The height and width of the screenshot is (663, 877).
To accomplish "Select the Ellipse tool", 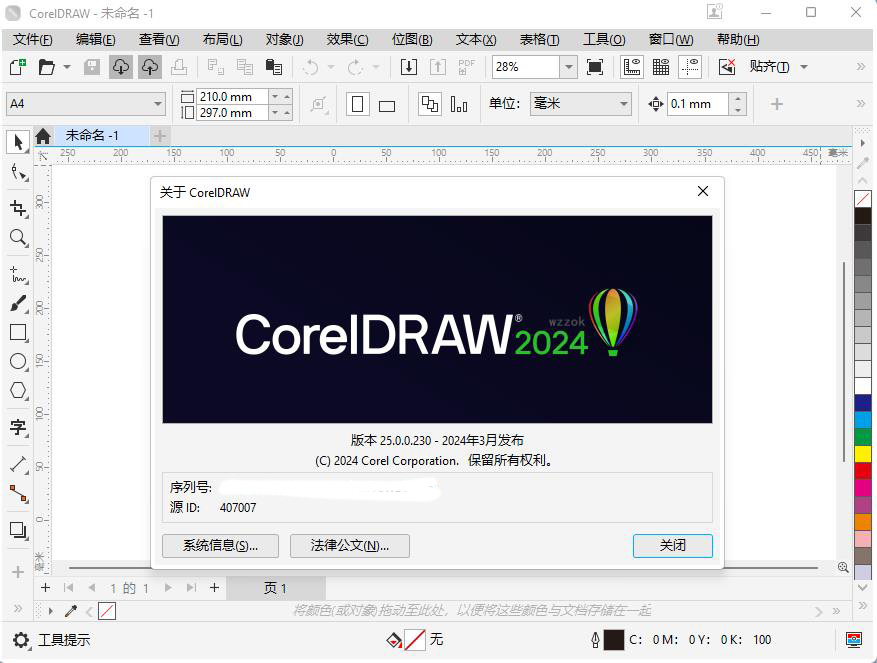I will pyautogui.click(x=18, y=361).
